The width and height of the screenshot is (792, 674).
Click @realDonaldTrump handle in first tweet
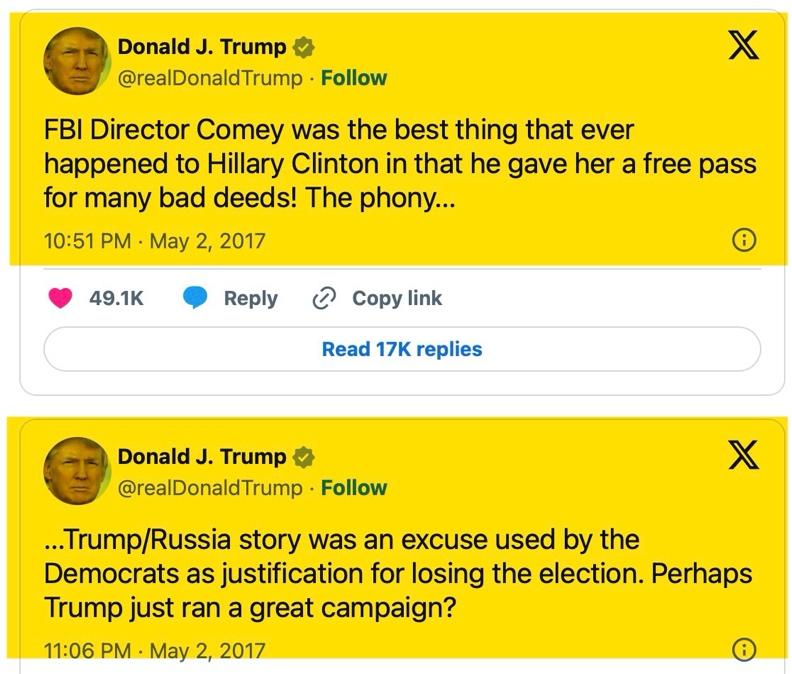(209, 78)
